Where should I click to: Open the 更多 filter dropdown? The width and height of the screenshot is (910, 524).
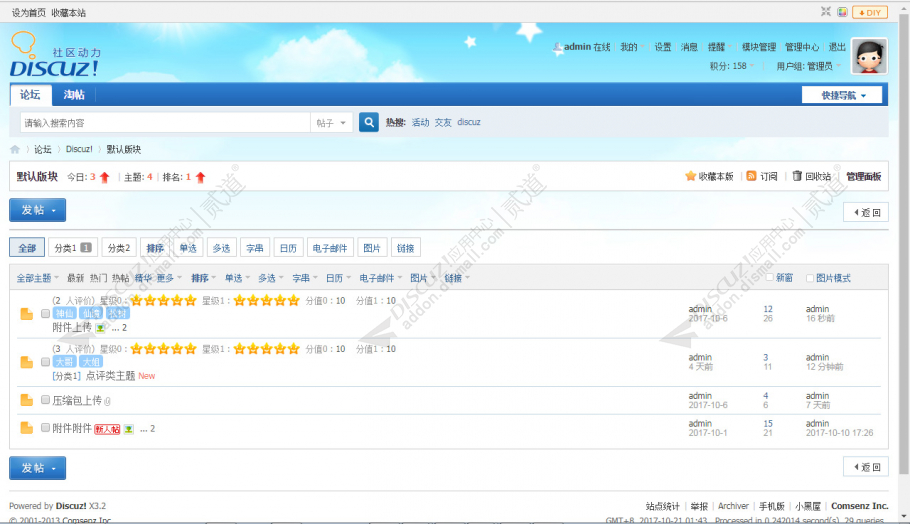click(x=169, y=278)
